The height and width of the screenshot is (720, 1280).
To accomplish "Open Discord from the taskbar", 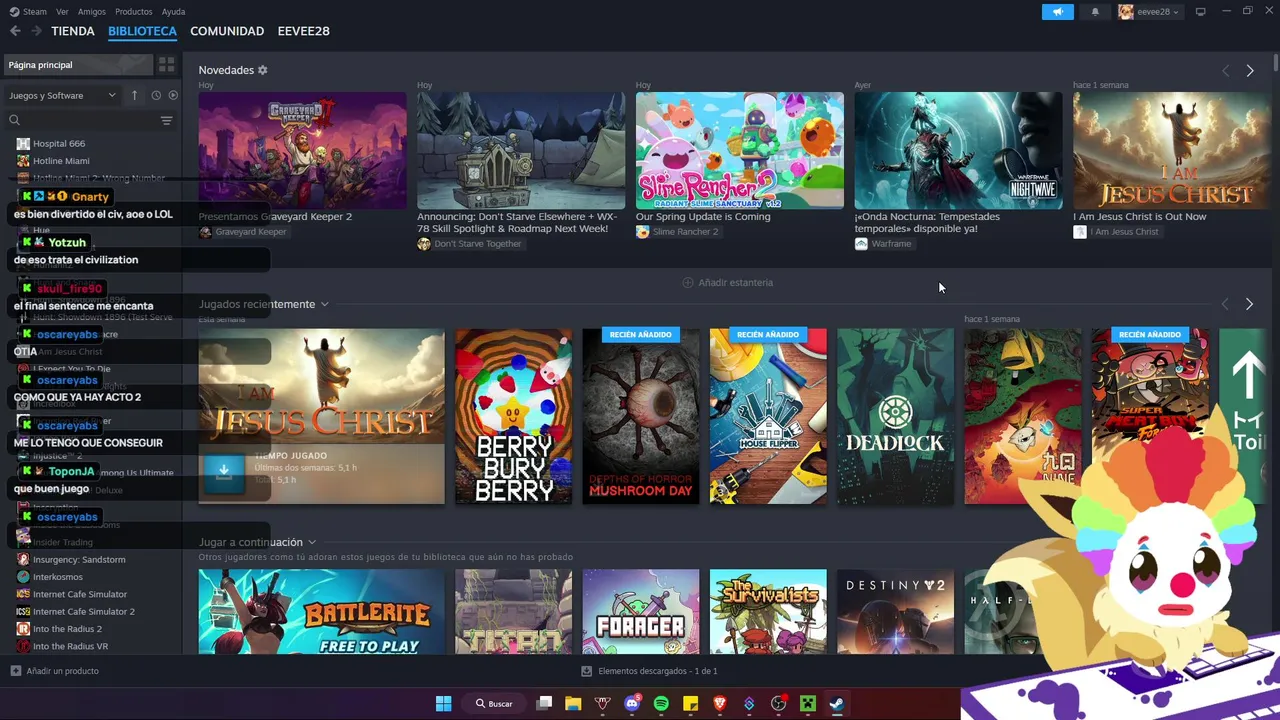I will 631,704.
